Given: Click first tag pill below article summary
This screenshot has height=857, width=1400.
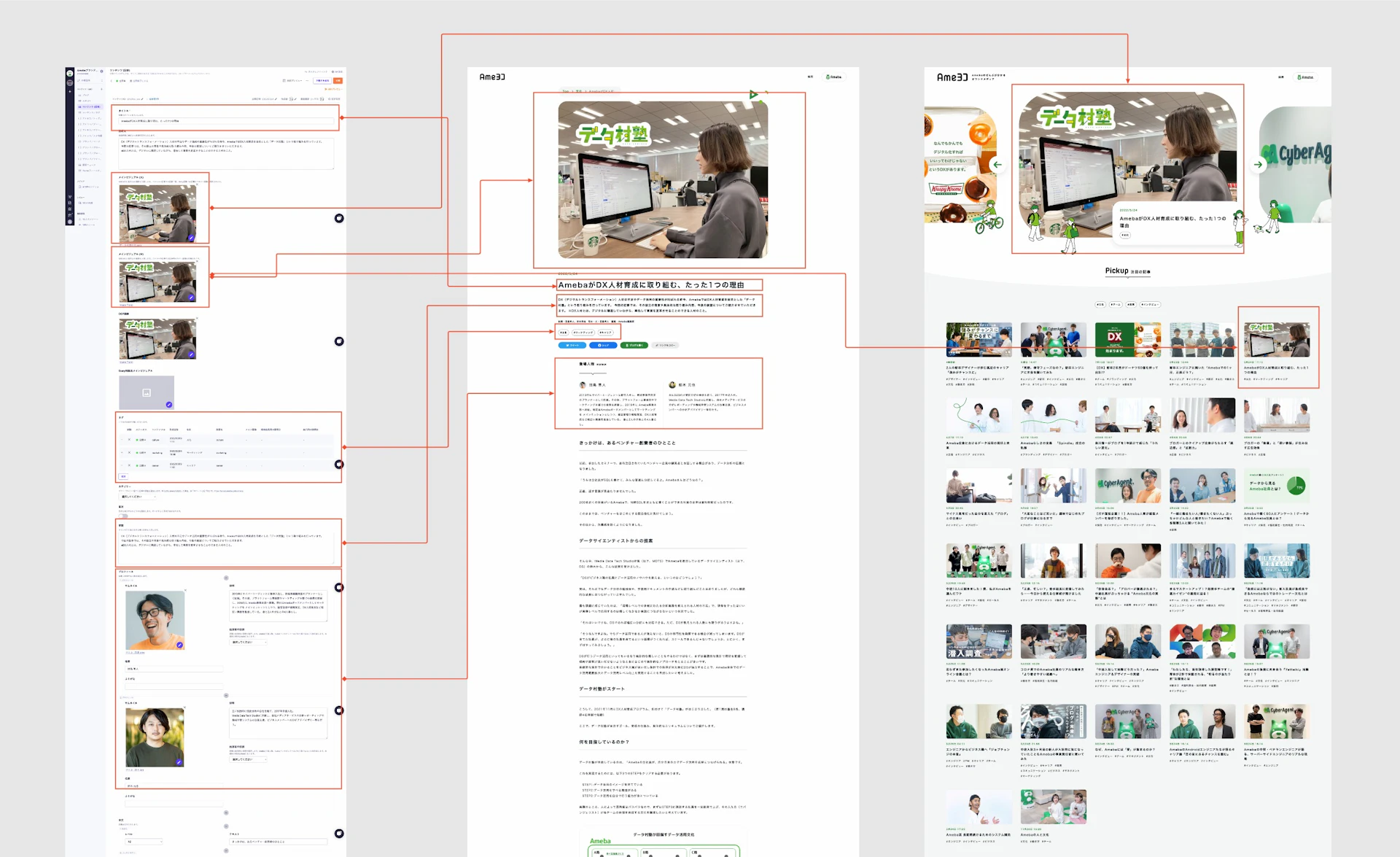Looking at the screenshot, I should click(x=563, y=333).
